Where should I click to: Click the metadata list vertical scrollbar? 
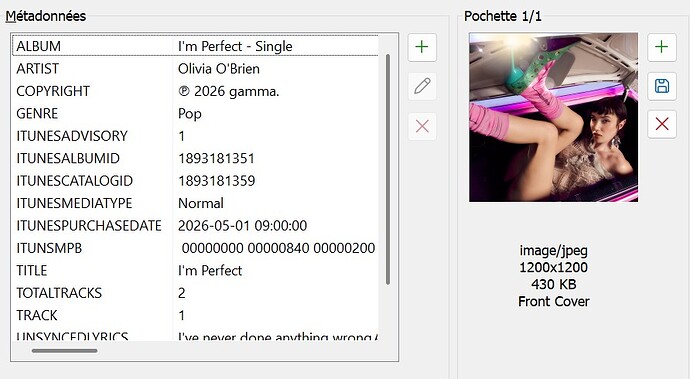pyautogui.click(x=388, y=169)
